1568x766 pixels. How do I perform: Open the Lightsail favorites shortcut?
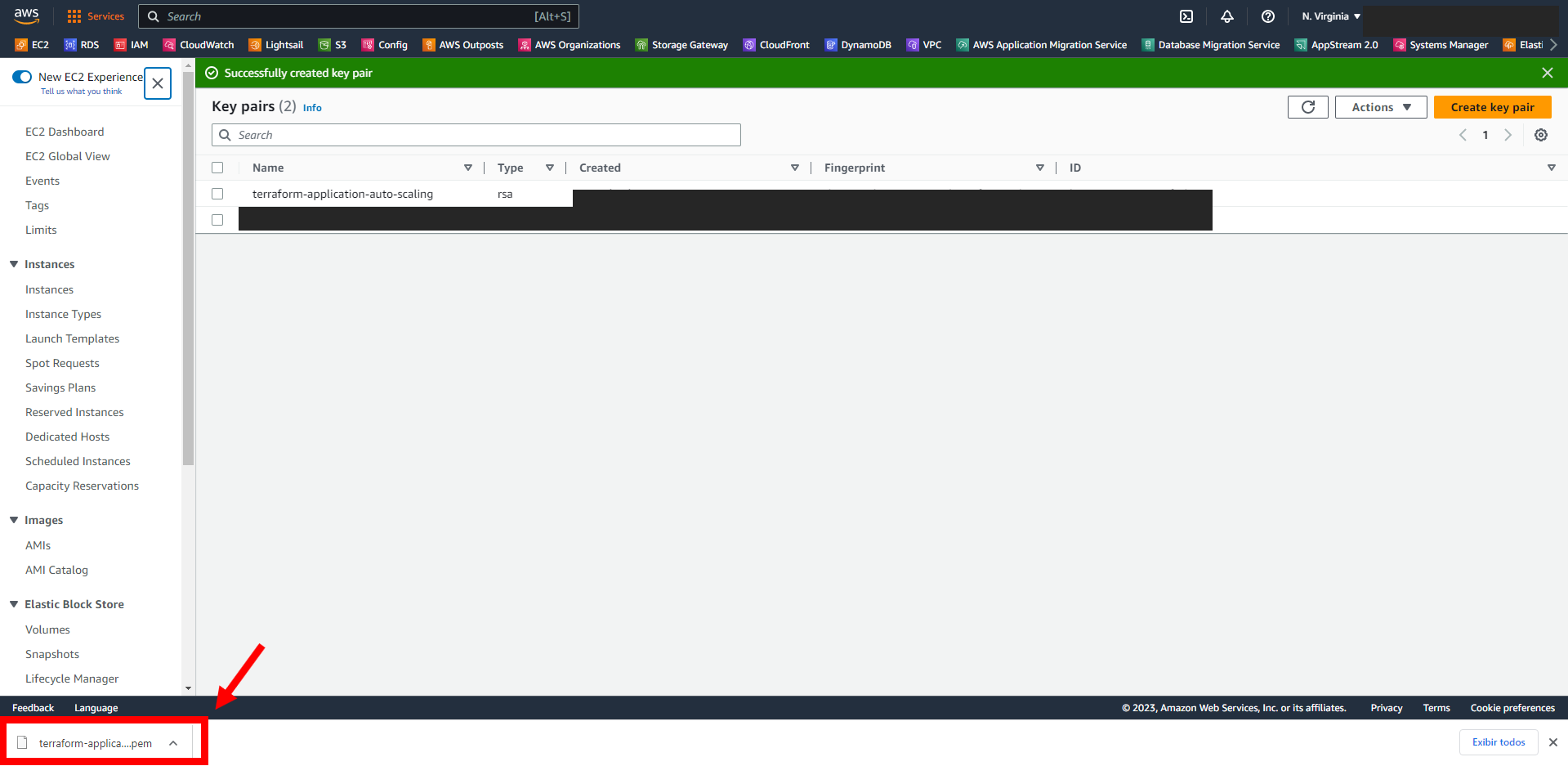click(276, 45)
